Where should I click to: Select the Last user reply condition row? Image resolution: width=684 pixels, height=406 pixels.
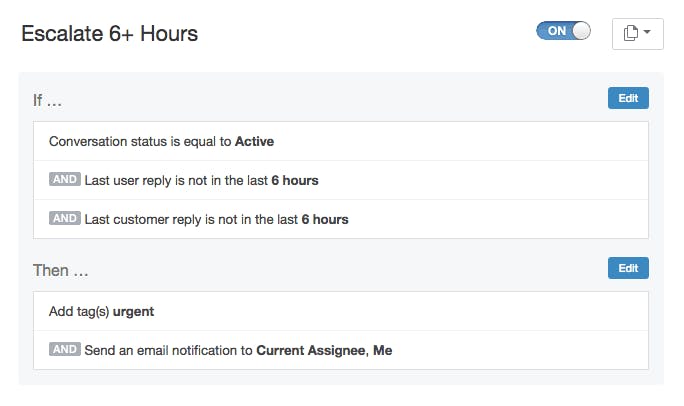pyautogui.click(x=340, y=181)
